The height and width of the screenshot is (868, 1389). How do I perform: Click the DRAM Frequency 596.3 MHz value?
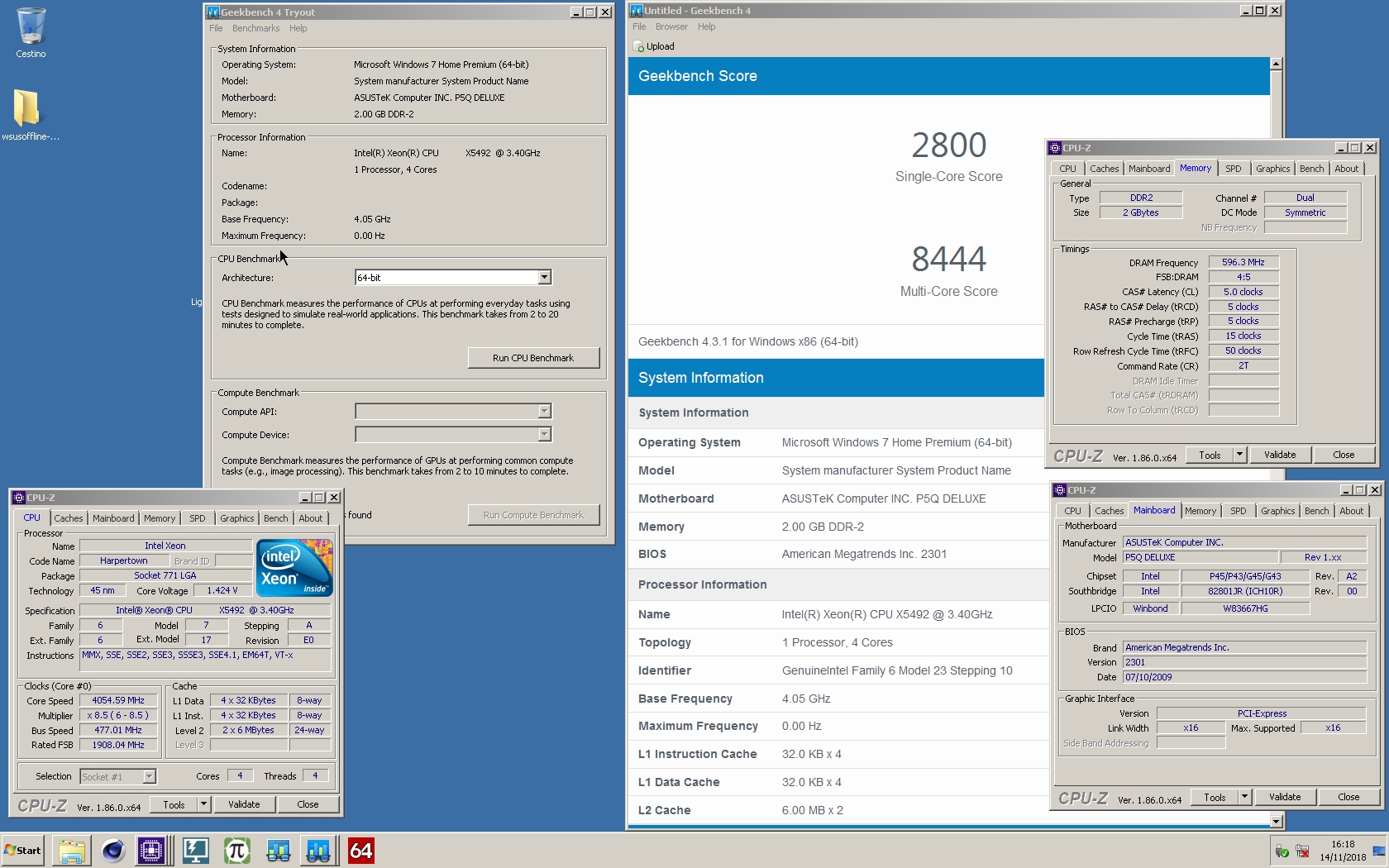click(x=1243, y=262)
